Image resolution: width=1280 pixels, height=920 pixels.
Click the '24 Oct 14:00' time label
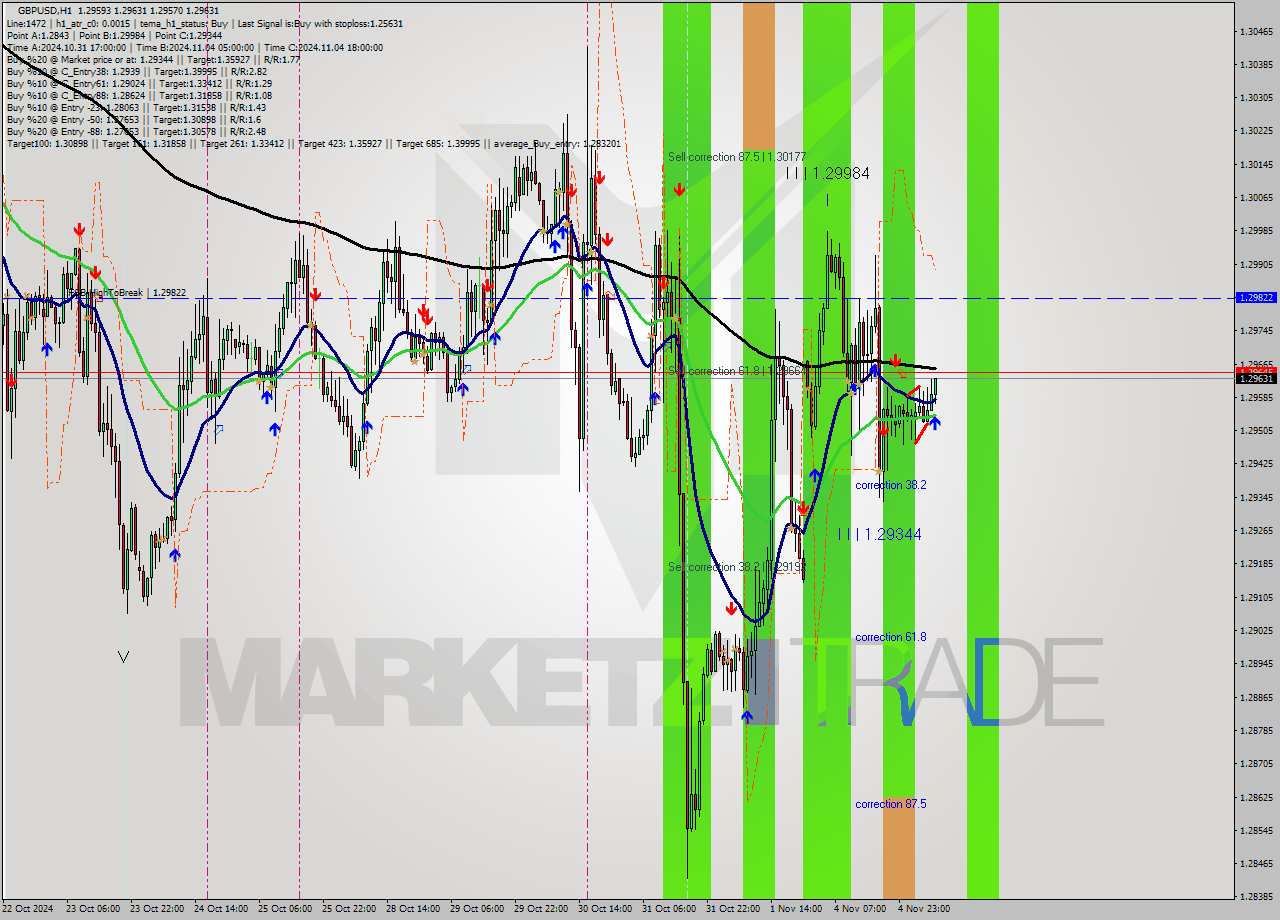tap(219, 909)
